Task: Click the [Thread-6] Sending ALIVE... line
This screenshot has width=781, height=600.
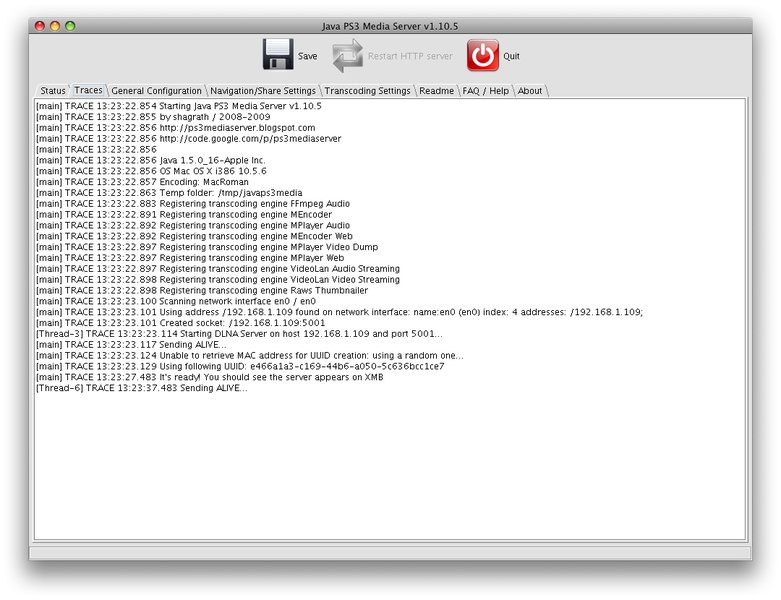Action: pos(141,388)
